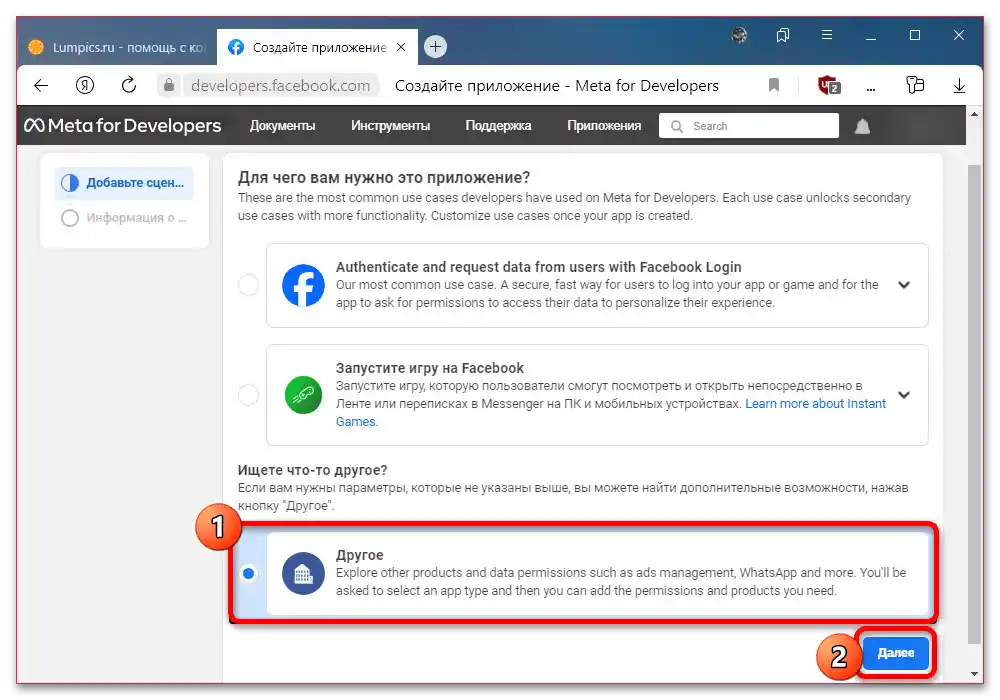Follow the 'Learn more about Instant Games' link
Viewport: 1000px width, 700px height.
click(x=816, y=404)
